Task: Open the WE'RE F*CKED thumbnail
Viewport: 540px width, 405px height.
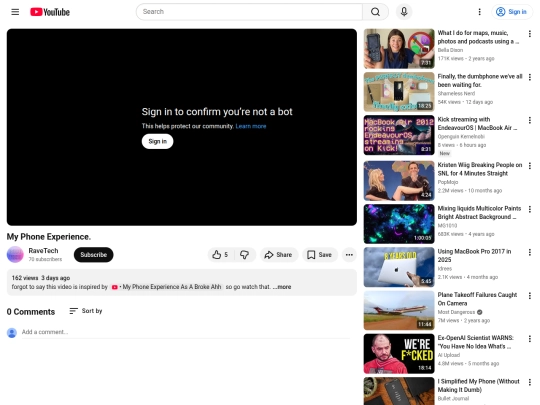Action: coord(399,354)
